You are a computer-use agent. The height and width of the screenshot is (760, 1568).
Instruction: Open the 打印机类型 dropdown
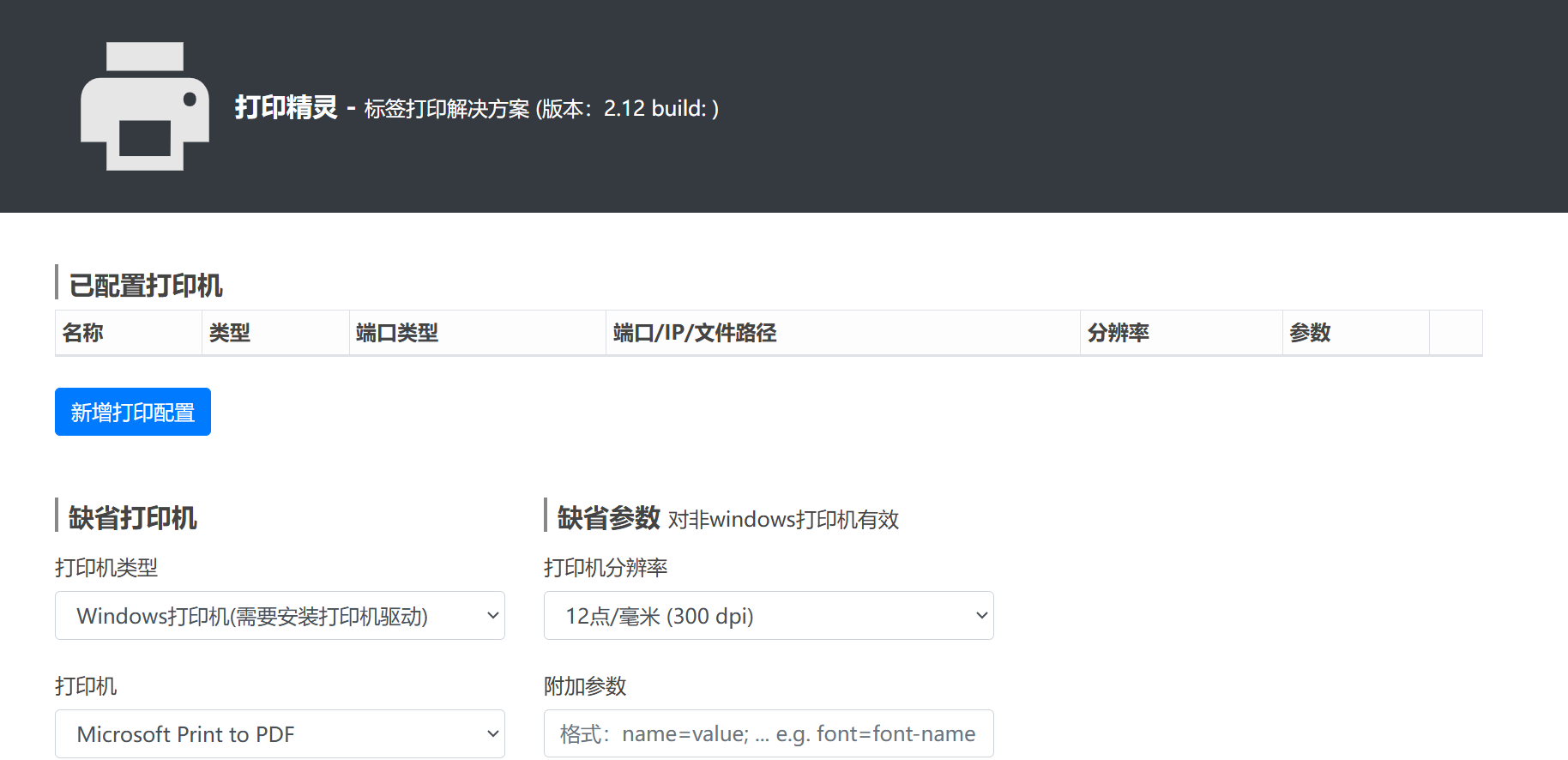[280, 616]
